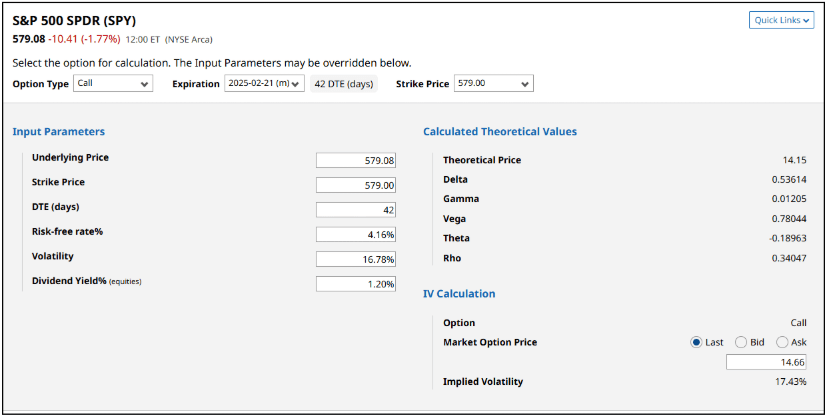Open the Strike Price 579.00 dropdown
The width and height of the screenshot is (827, 416).
pos(494,83)
